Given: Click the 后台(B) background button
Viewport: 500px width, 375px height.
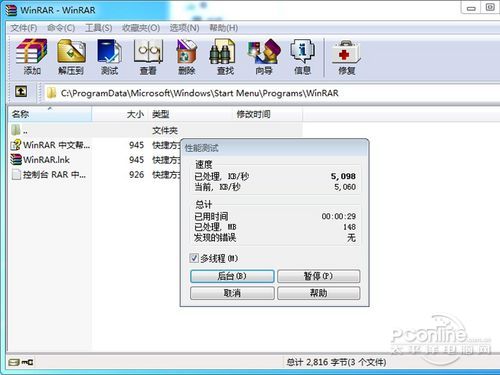Looking at the screenshot, I should 232,276.
